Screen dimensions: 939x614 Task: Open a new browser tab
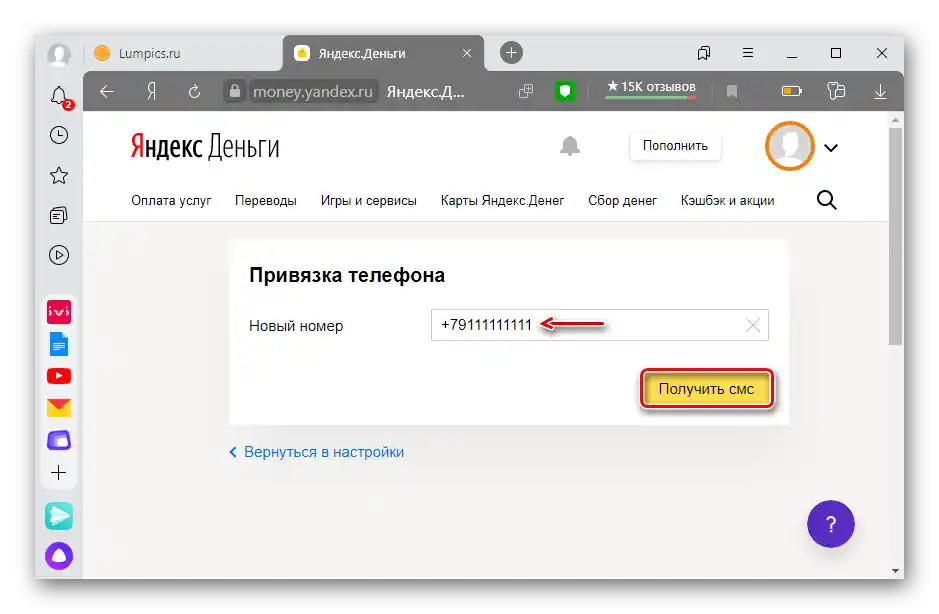[511, 53]
